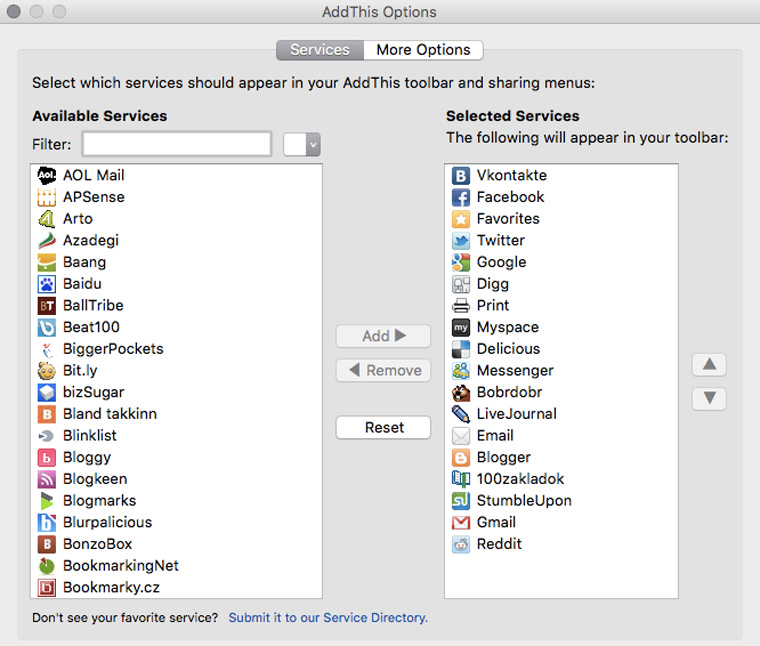
Task: Select the bizSugar cube icon
Action: point(47,393)
